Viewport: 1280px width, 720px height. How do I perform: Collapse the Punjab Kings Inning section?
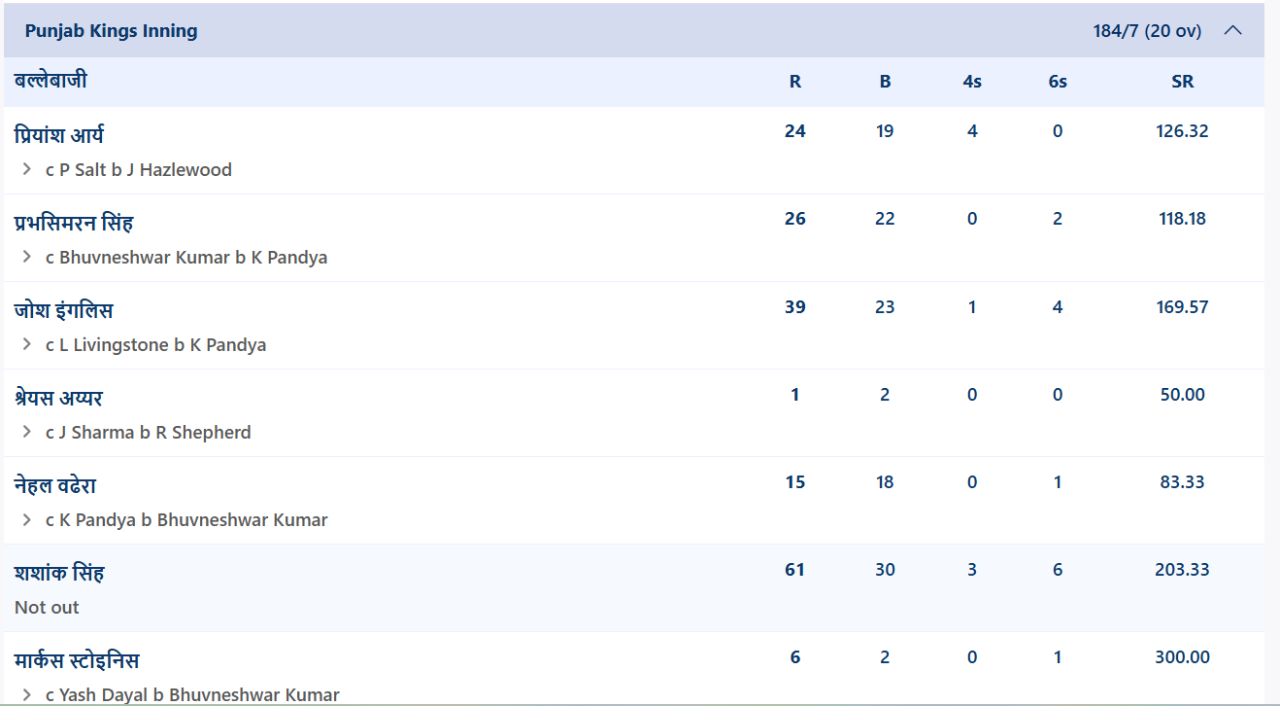(x=1233, y=31)
